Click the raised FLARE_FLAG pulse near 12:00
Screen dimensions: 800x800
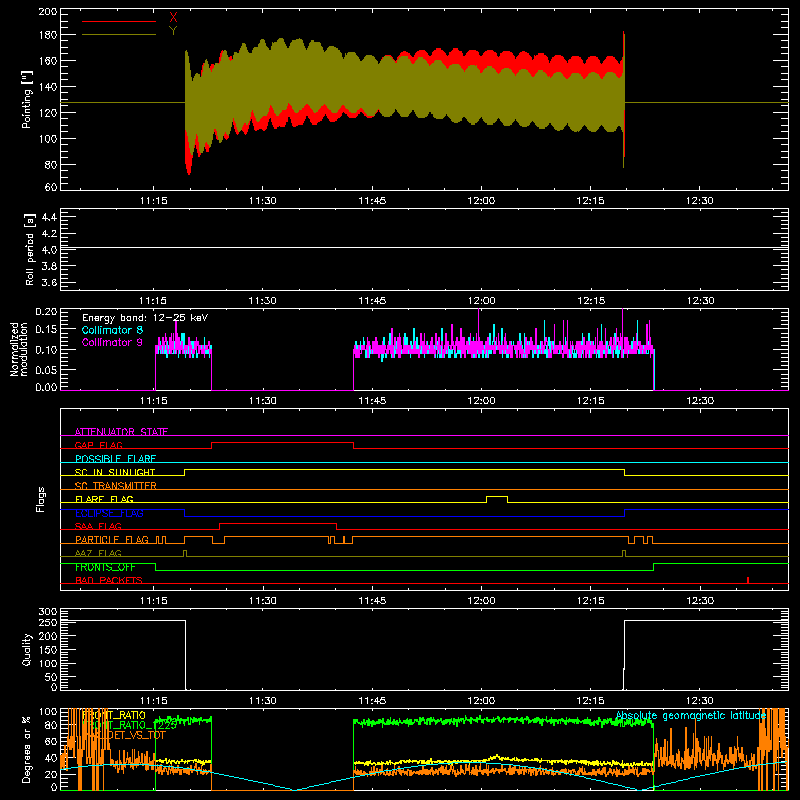[497, 497]
